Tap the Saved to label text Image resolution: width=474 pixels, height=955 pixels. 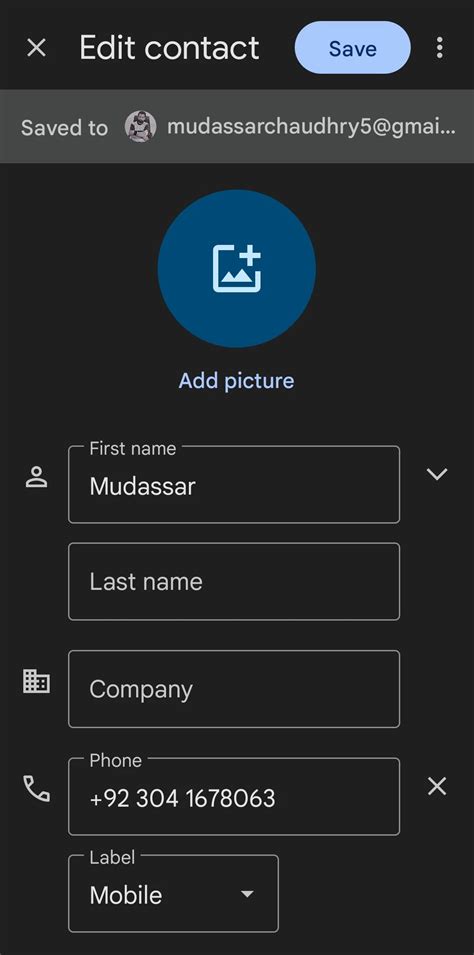point(65,128)
